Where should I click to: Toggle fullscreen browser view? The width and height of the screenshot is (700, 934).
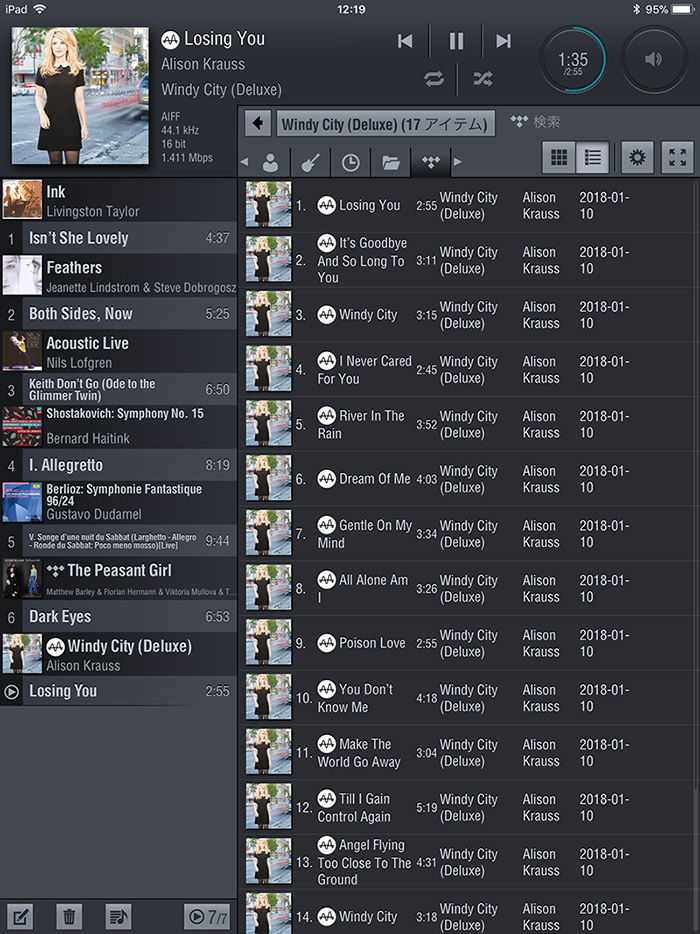point(677,157)
